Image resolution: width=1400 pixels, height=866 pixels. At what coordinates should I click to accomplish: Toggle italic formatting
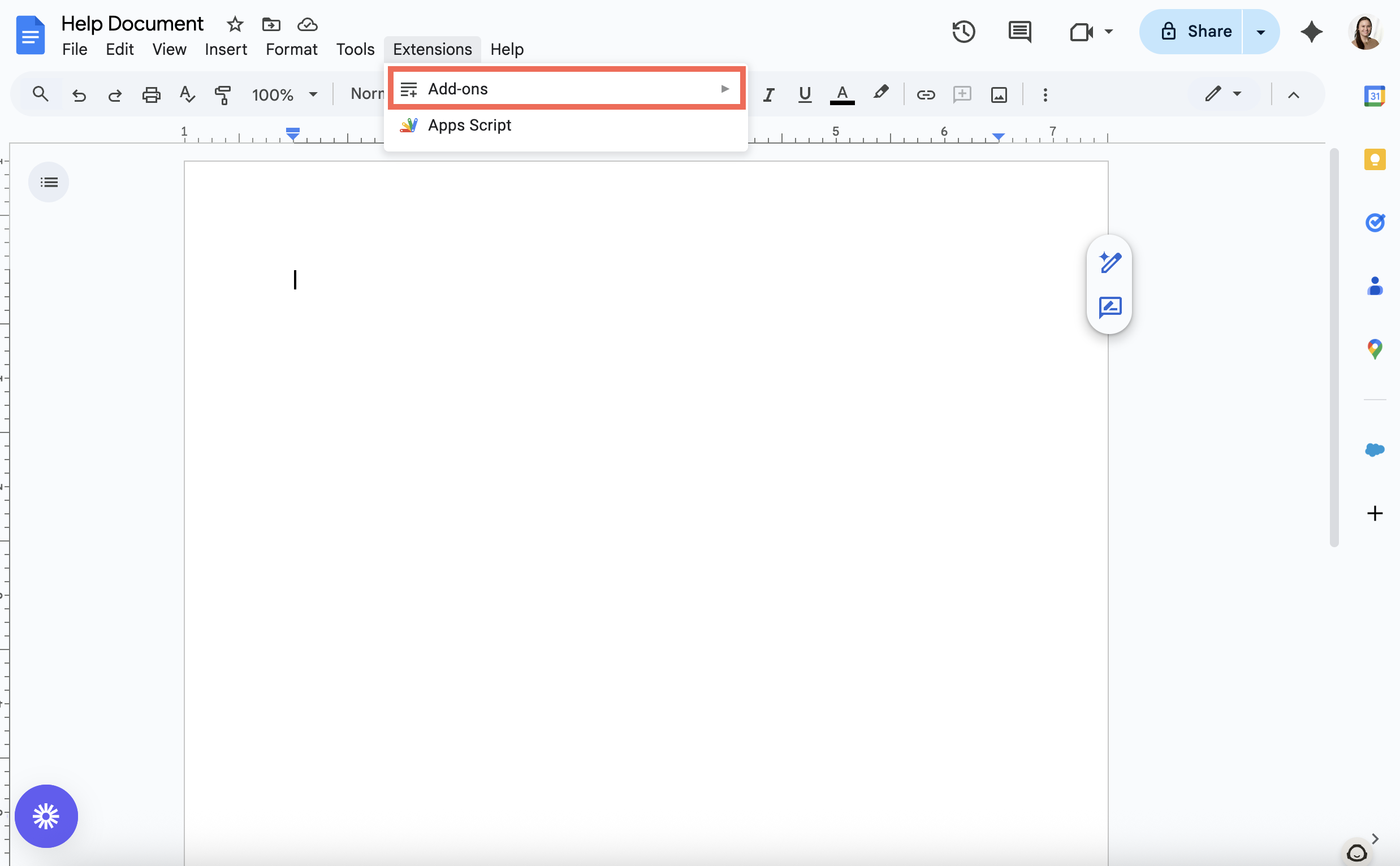[x=768, y=95]
